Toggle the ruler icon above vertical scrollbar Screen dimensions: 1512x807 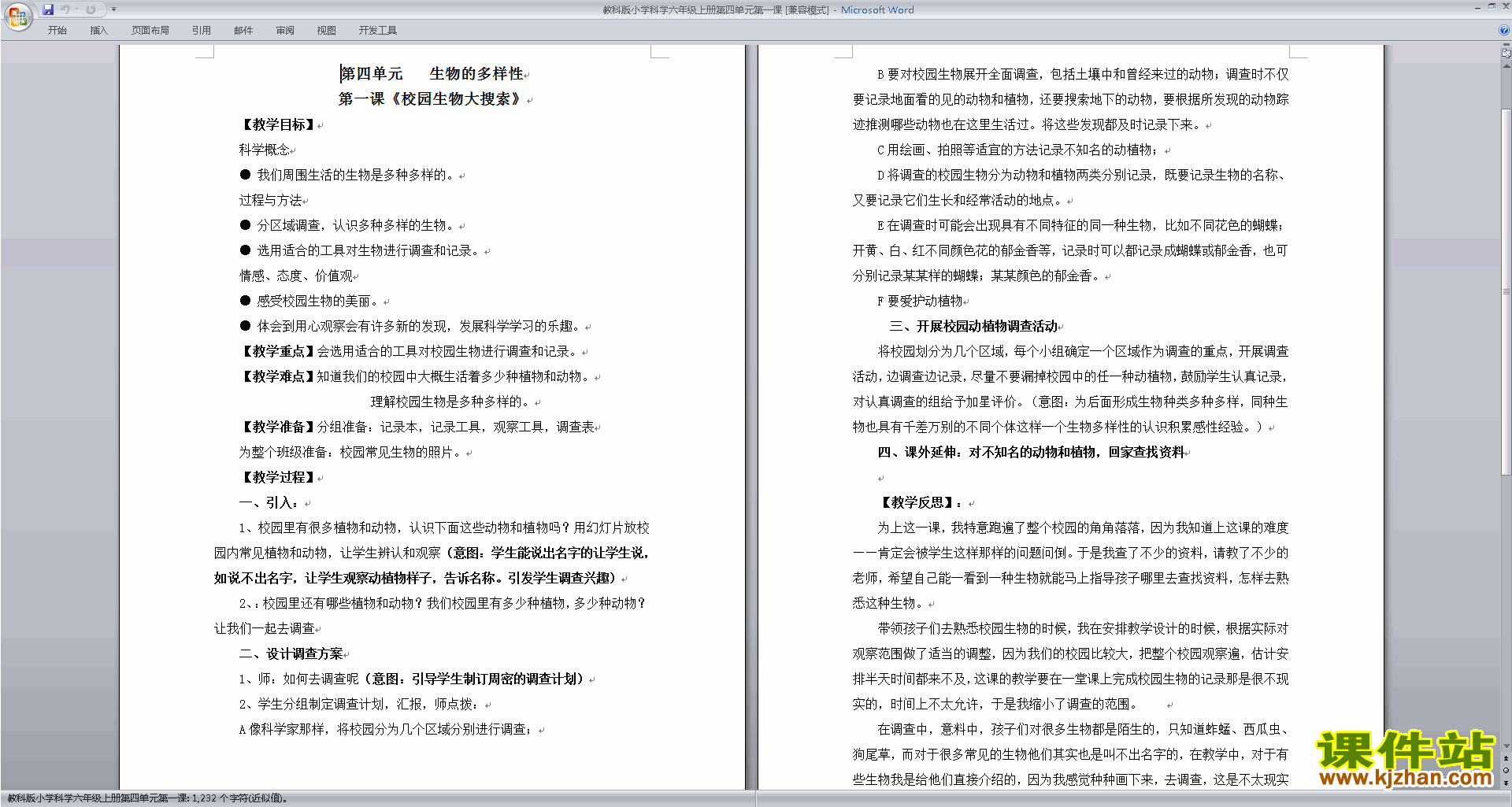[1506, 54]
